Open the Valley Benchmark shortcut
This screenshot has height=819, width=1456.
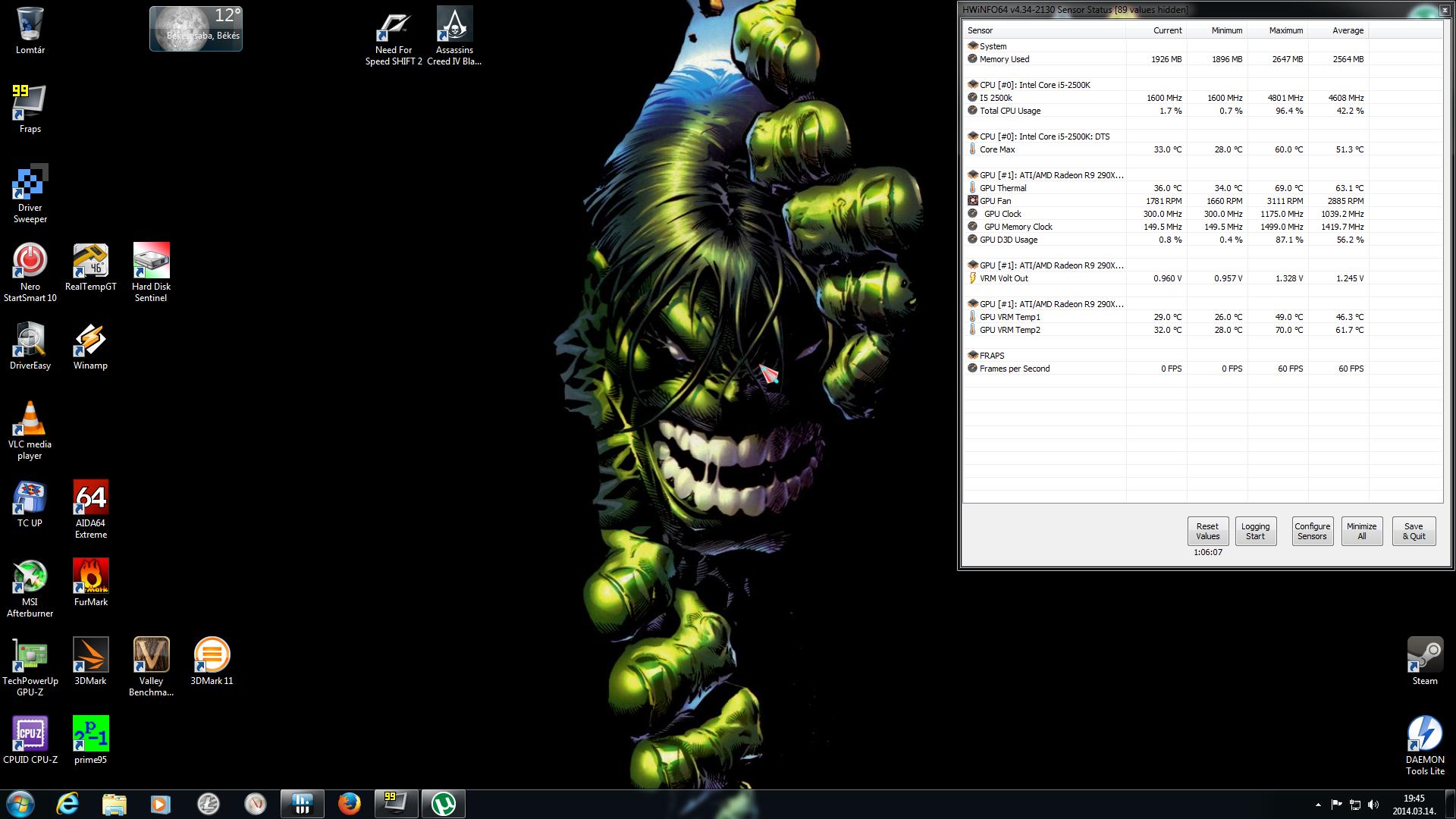click(x=151, y=667)
